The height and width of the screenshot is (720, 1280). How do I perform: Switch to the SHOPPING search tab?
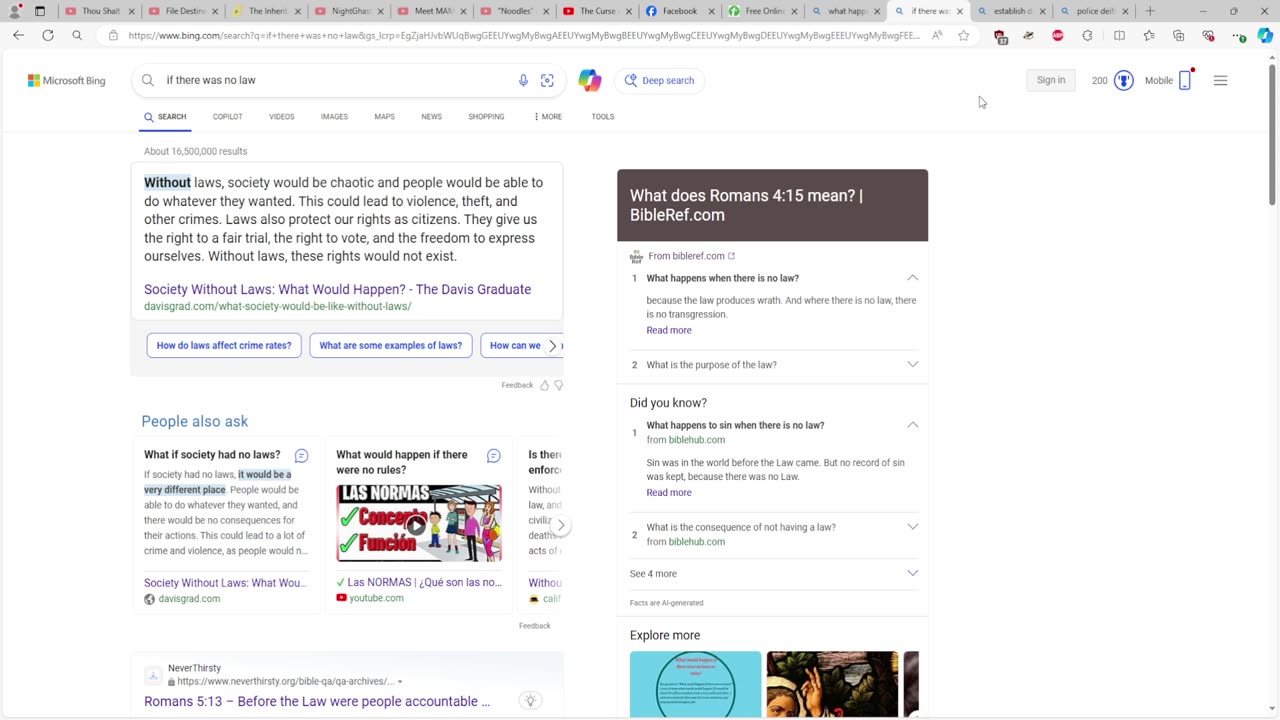[486, 117]
